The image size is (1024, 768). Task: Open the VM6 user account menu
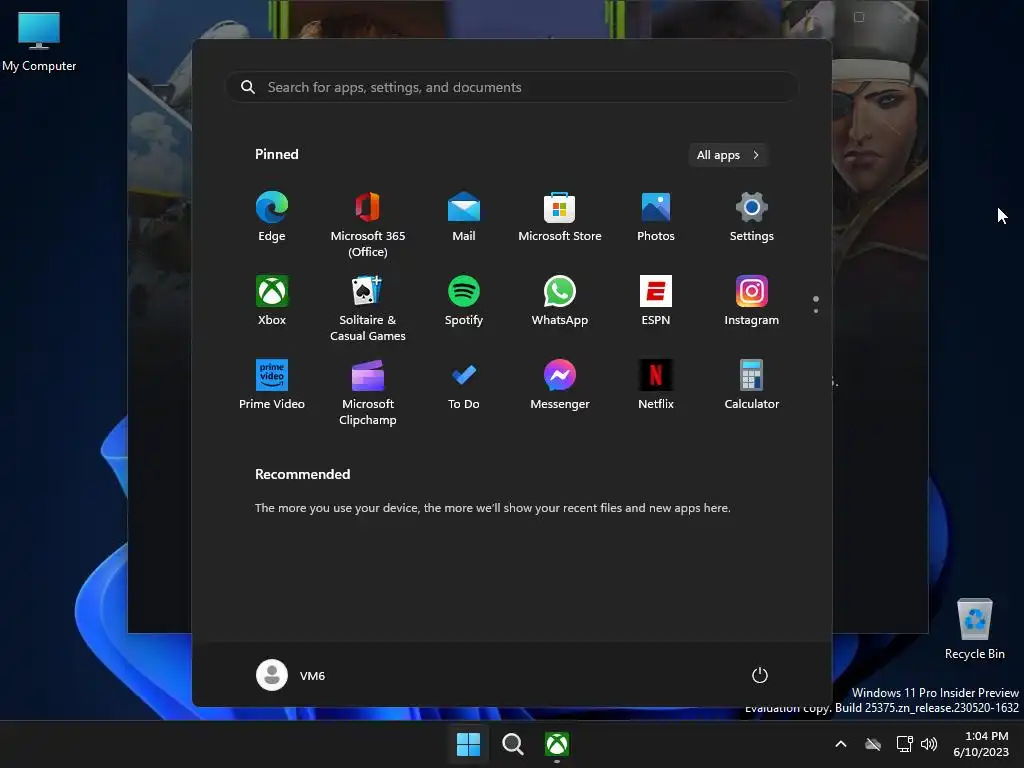[291, 675]
